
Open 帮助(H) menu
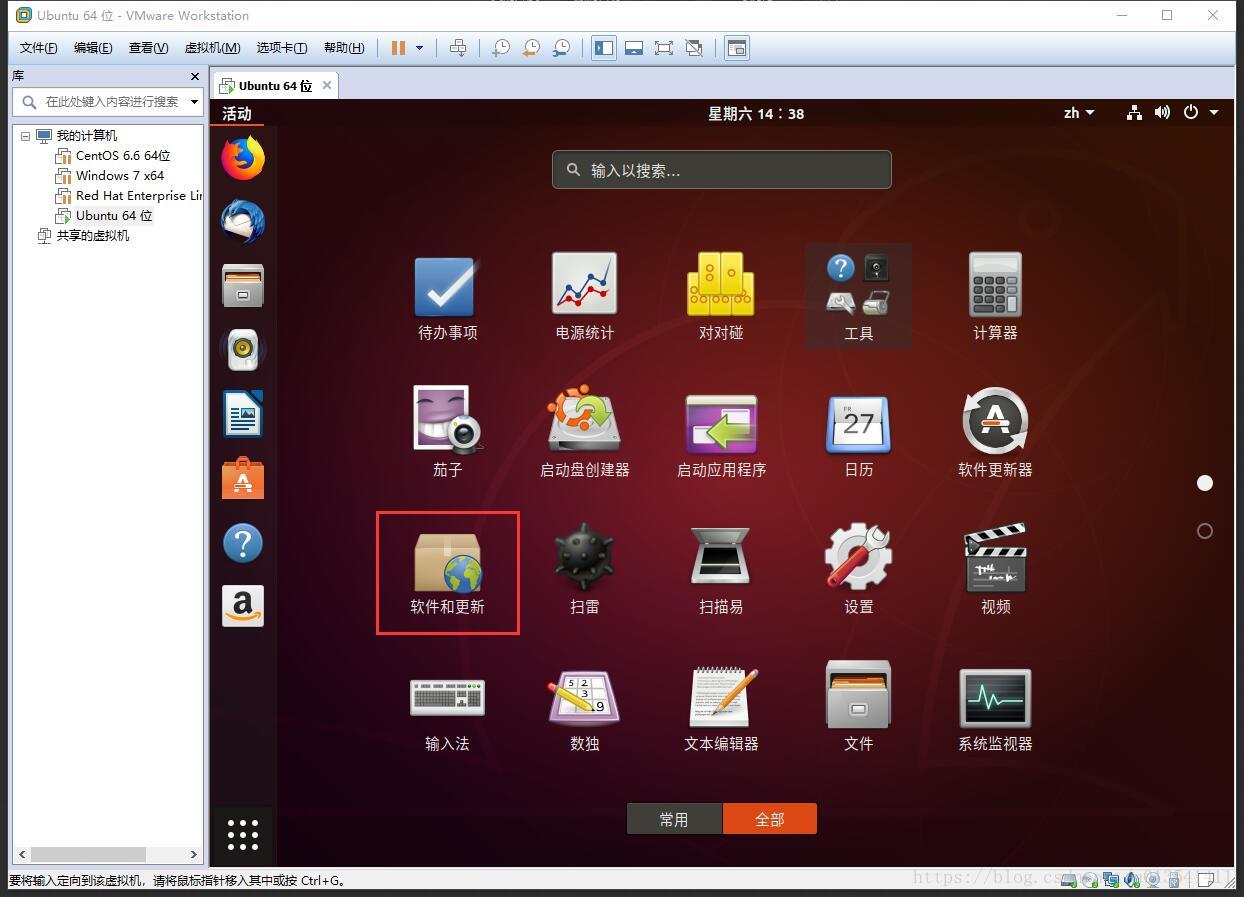pyautogui.click(x=344, y=48)
